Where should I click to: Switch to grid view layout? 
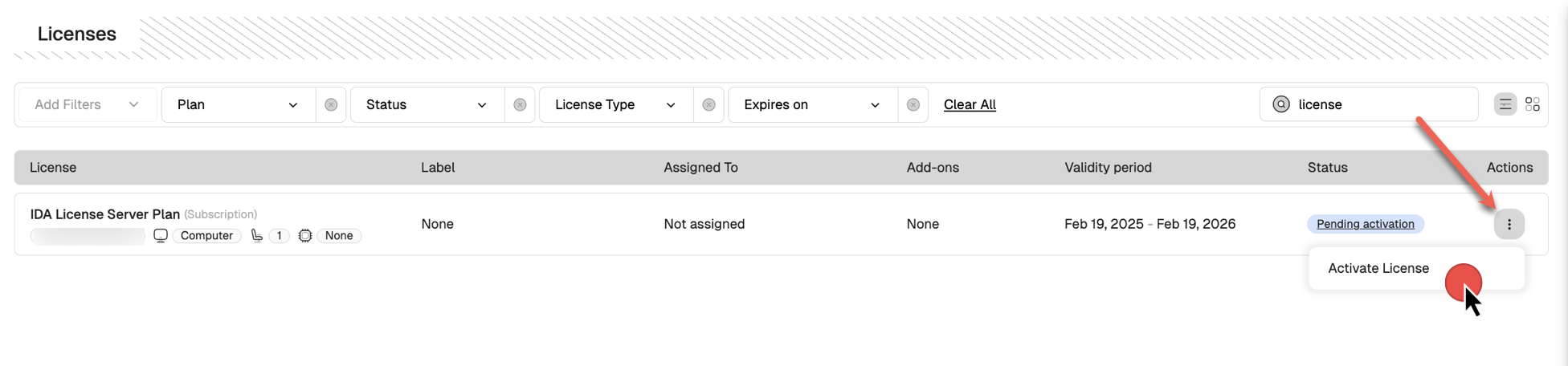coord(1533,104)
